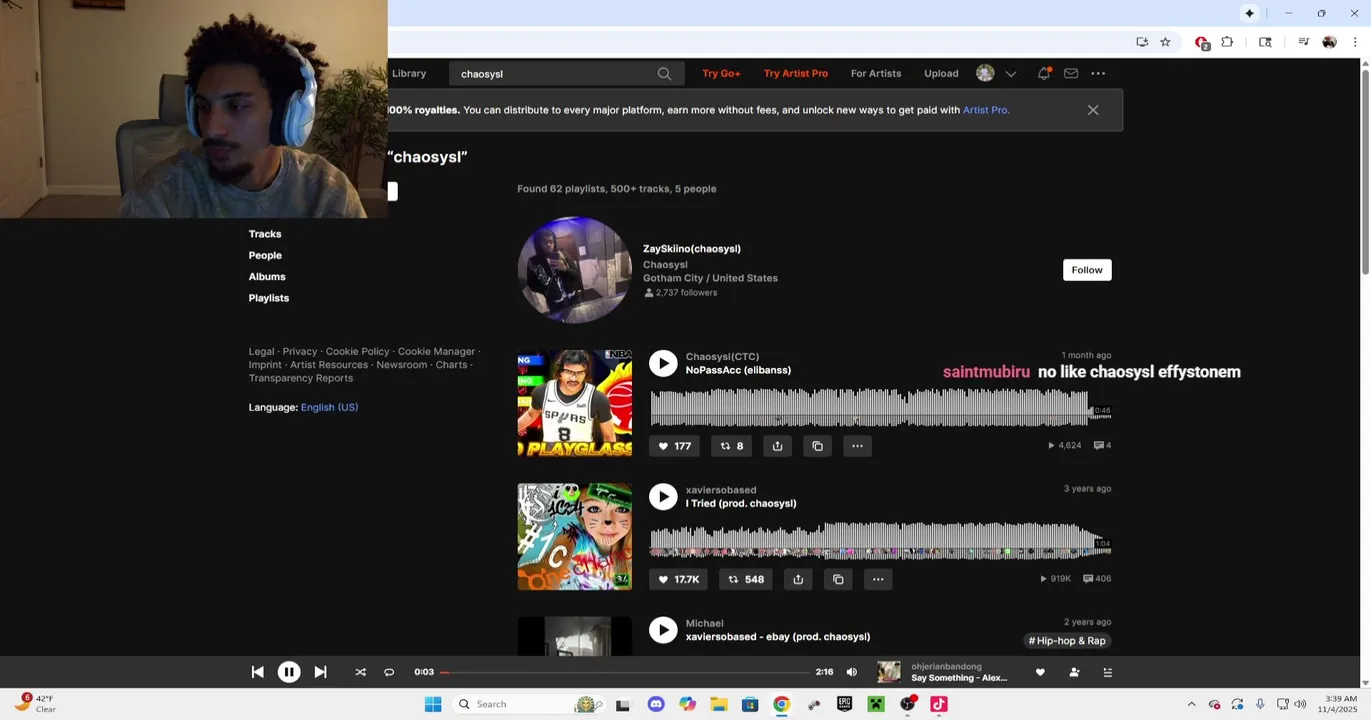Mute the player volume

[x=852, y=672]
